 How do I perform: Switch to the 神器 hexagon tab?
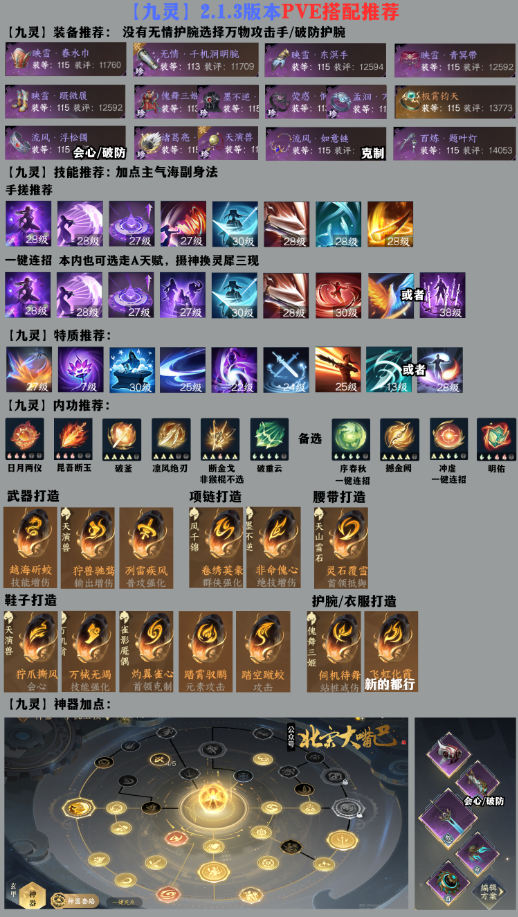point(32,895)
